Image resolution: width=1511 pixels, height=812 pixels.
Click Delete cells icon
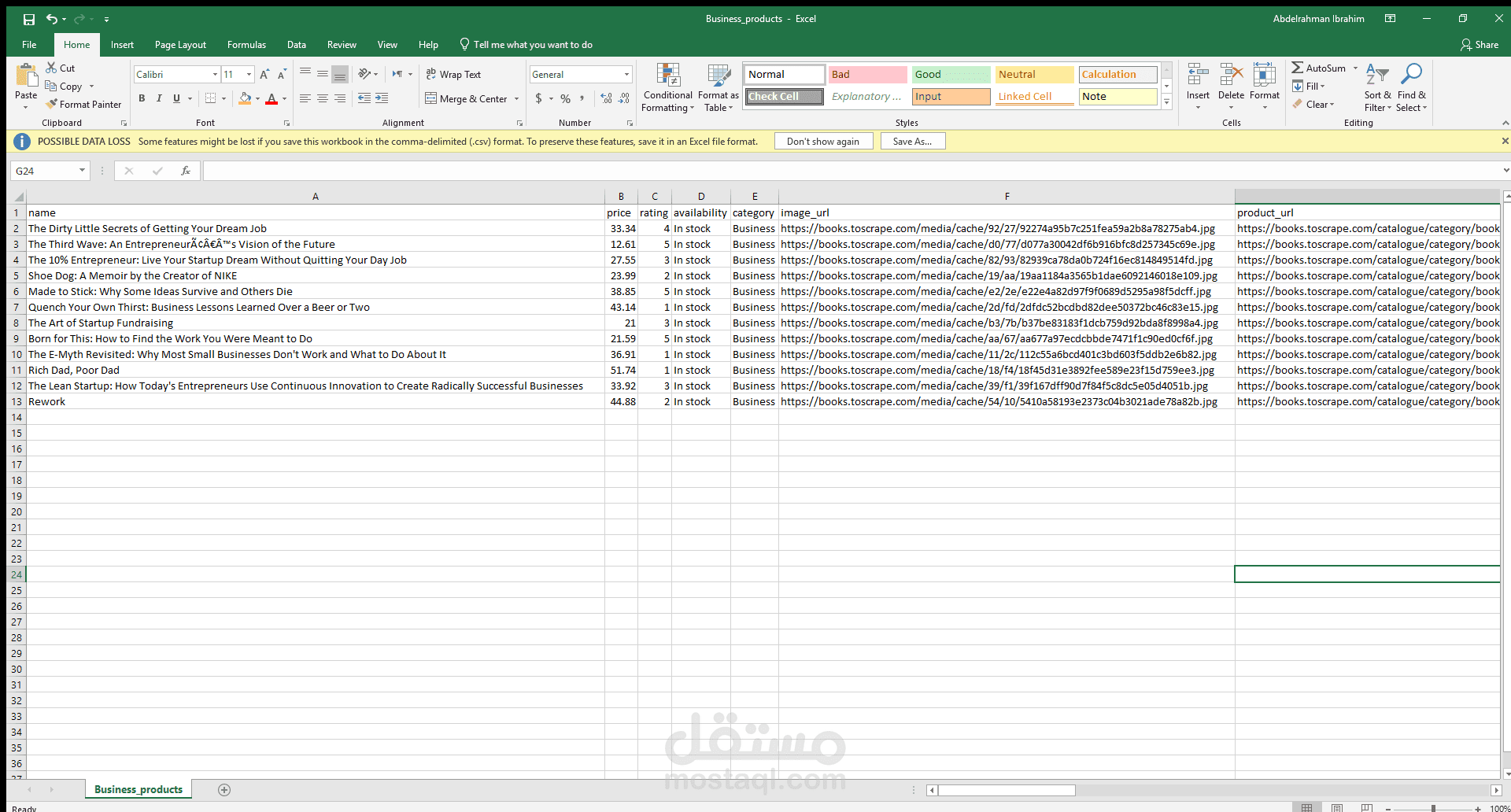(1231, 76)
